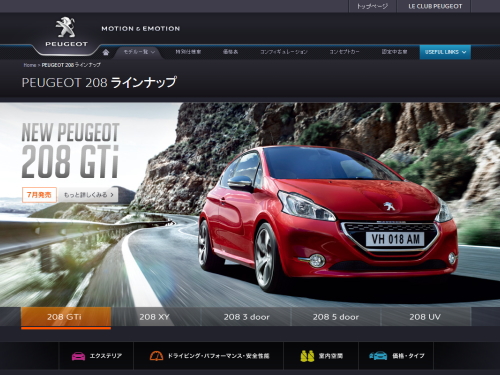The height and width of the screenshot is (375, 500).
Task: Go to the home icon in nav bar
Action: pos(106,52)
